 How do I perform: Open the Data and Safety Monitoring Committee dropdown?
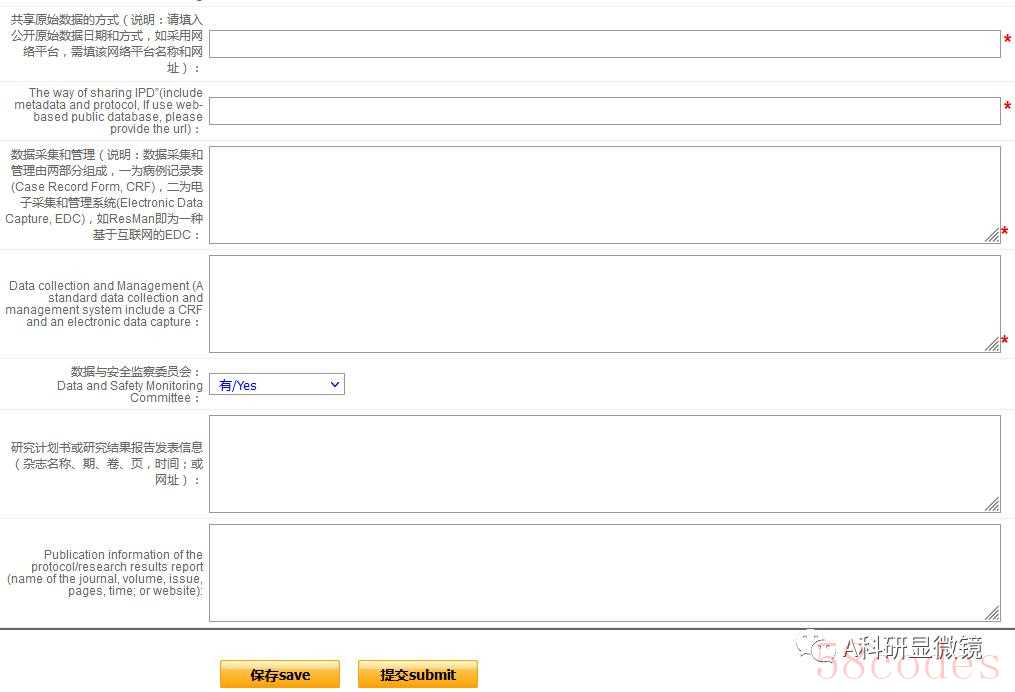click(277, 385)
